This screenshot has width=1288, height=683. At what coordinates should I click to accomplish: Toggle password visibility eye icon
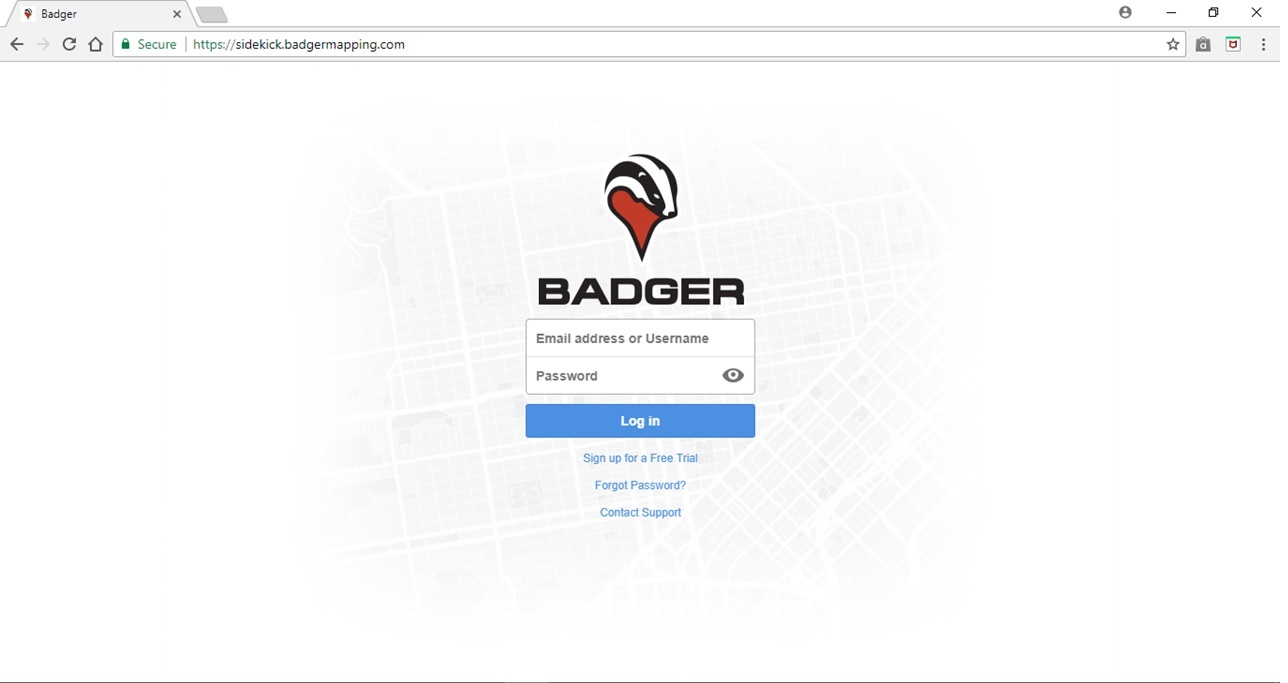[733, 376]
